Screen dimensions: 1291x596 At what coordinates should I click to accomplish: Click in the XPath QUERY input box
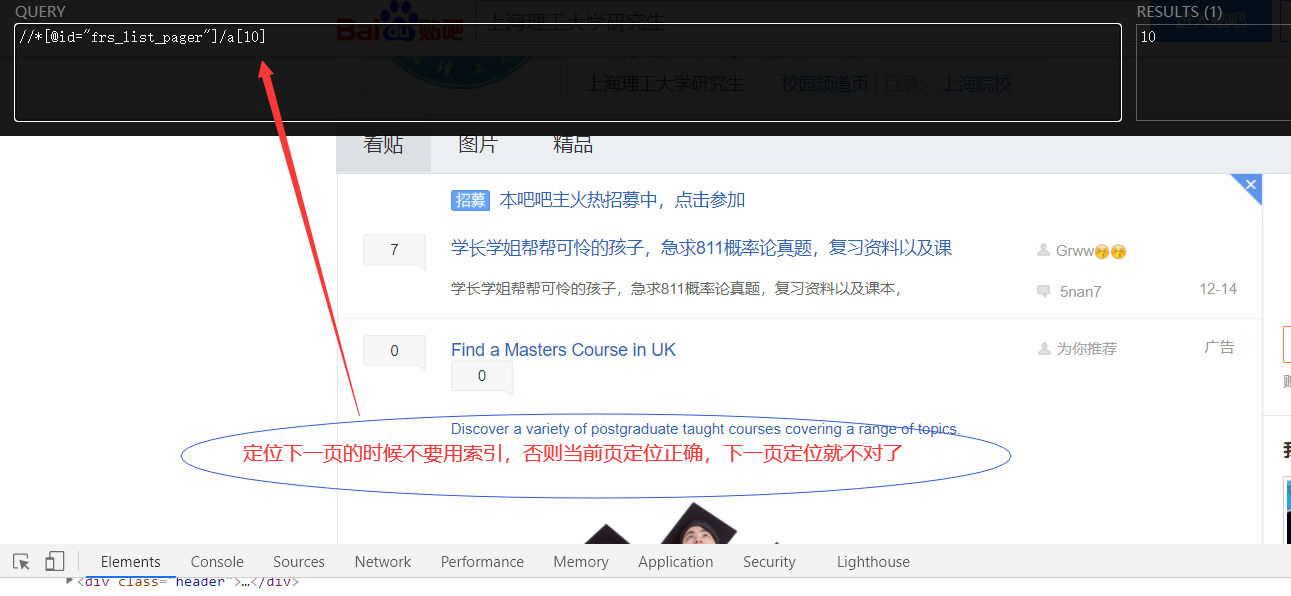pyautogui.click(x=568, y=72)
